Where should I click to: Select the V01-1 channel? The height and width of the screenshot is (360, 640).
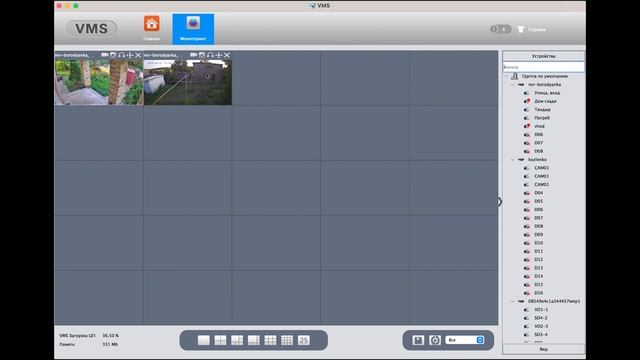point(541,309)
